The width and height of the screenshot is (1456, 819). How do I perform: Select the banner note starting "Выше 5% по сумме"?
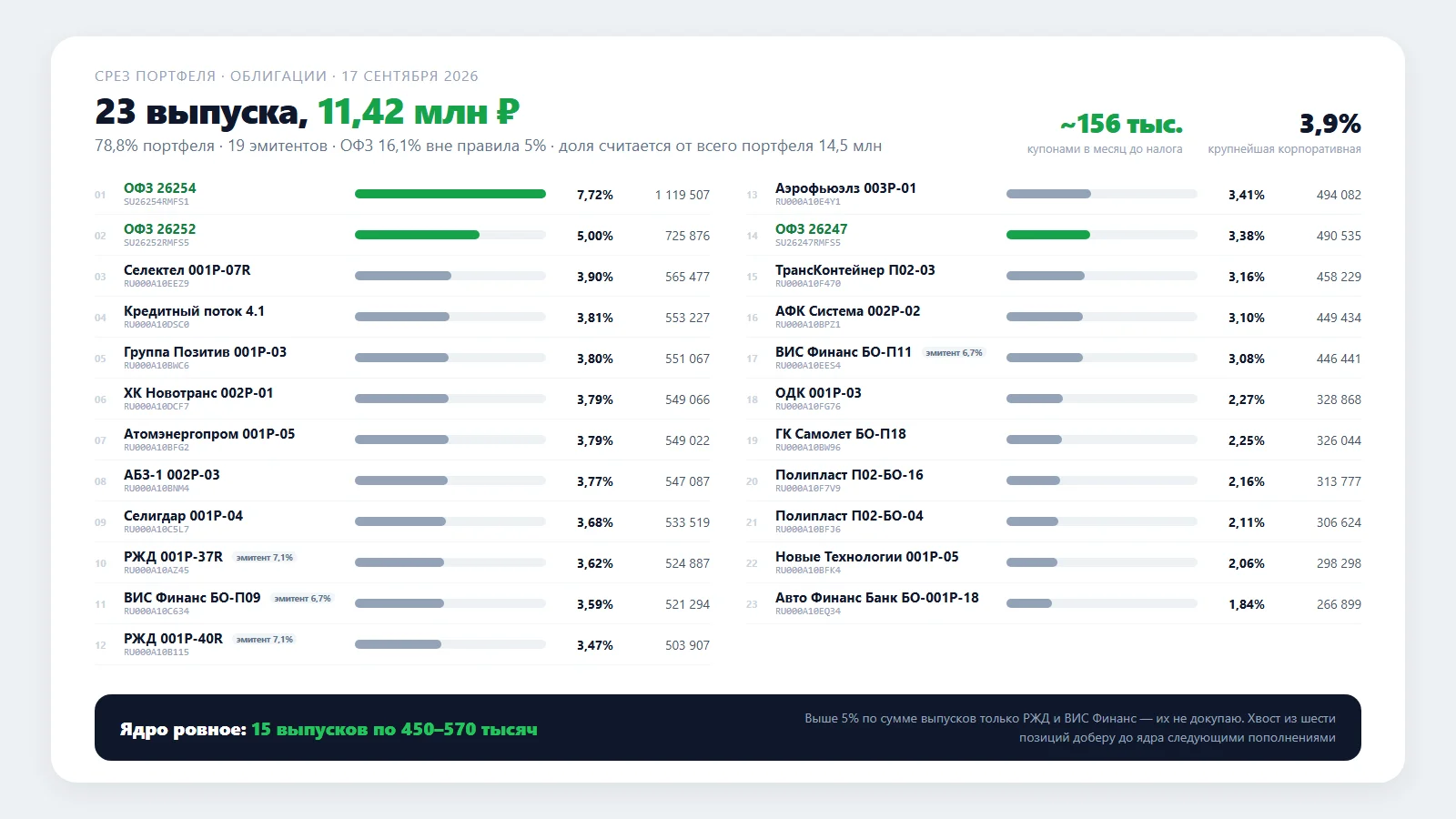click(1070, 728)
